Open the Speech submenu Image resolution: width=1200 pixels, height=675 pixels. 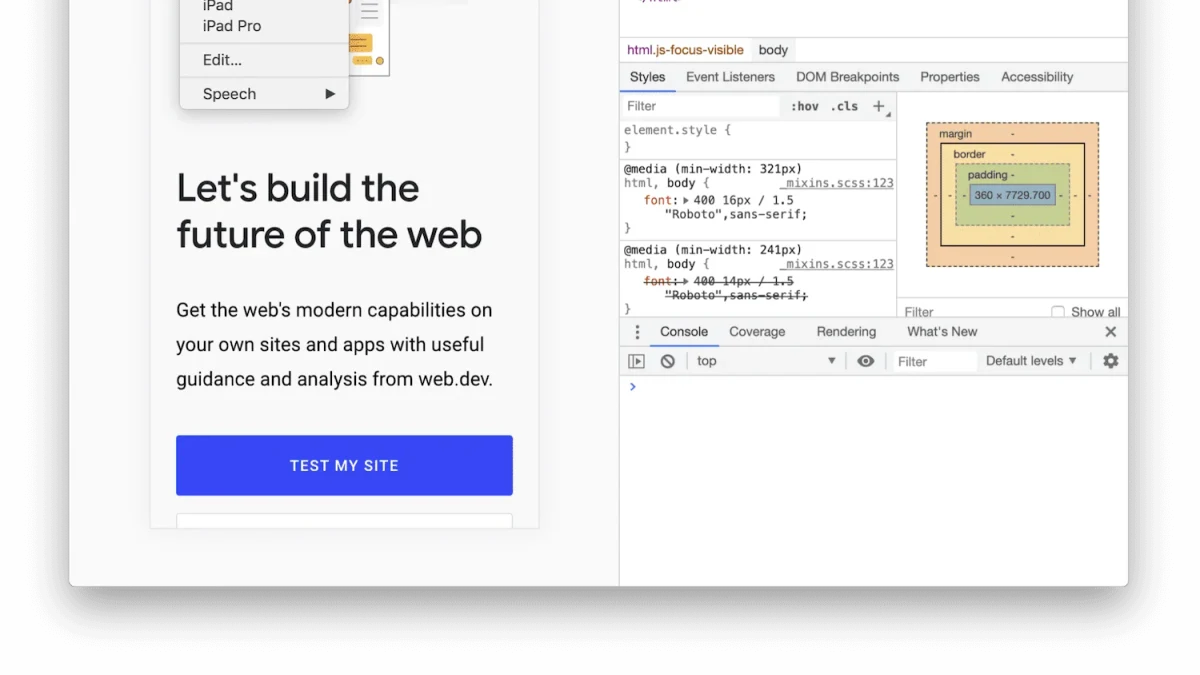264,94
